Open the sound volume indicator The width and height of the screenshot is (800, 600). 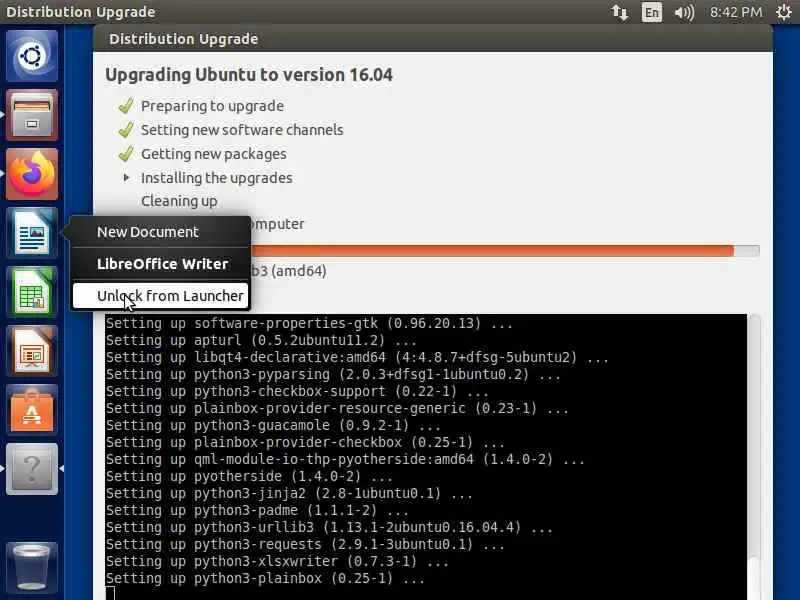[684, 12]
